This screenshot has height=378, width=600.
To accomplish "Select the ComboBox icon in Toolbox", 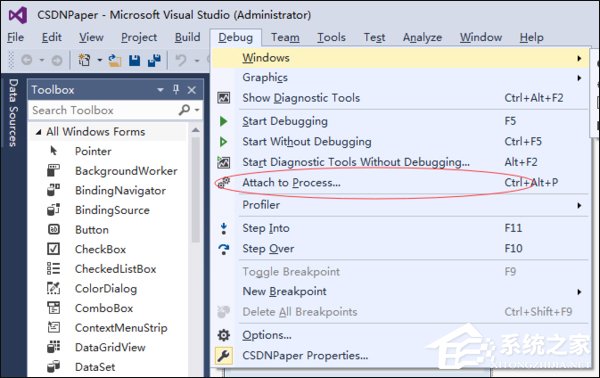I will [54, 308].
